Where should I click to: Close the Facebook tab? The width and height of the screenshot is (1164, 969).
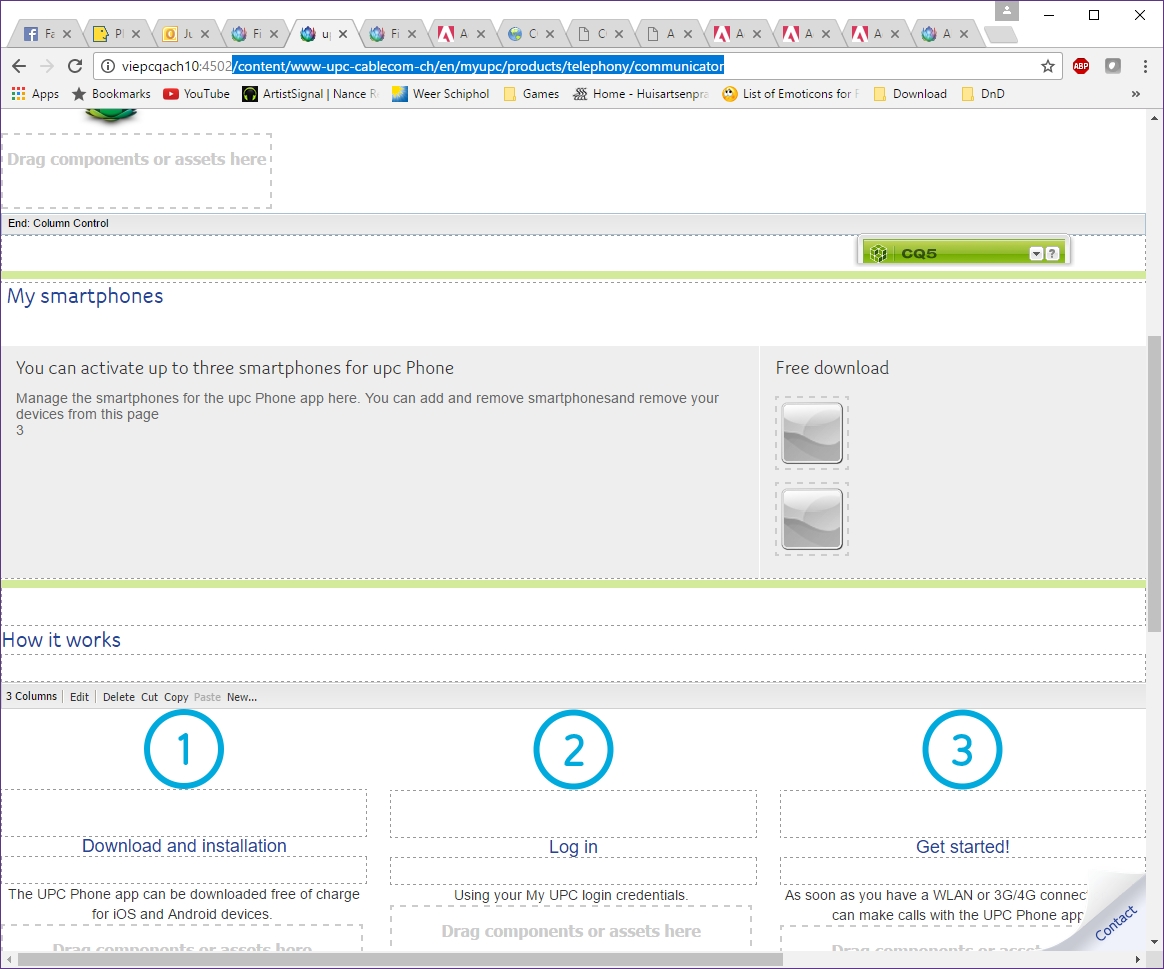click(67, 33)
